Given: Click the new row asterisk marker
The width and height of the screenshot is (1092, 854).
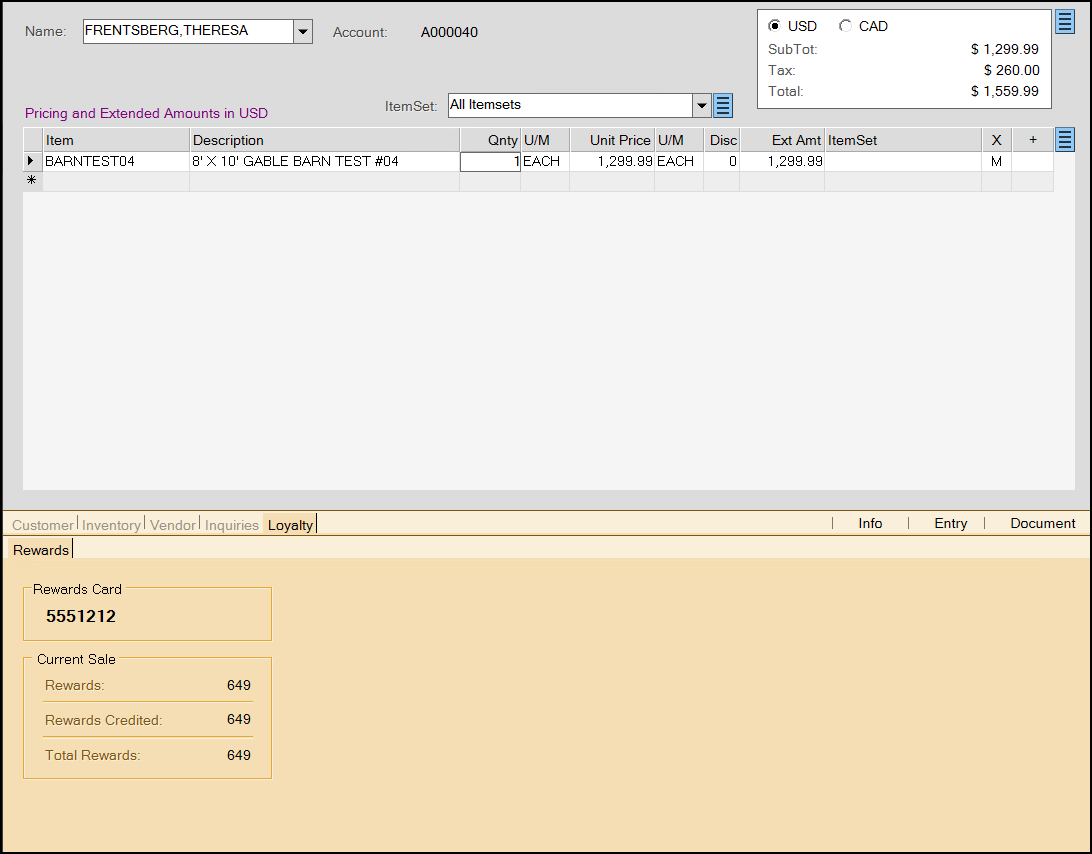Looking at the screenshot, I should [x=32, y=181].
